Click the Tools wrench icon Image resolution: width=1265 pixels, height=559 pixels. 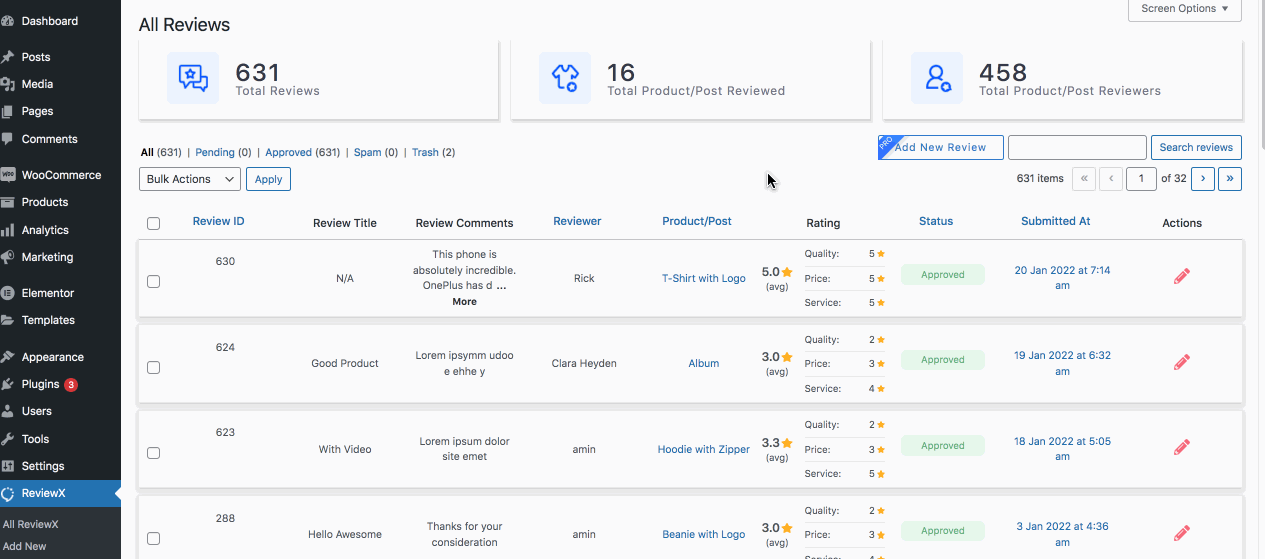pyautogui.click(x=7, y=439)
